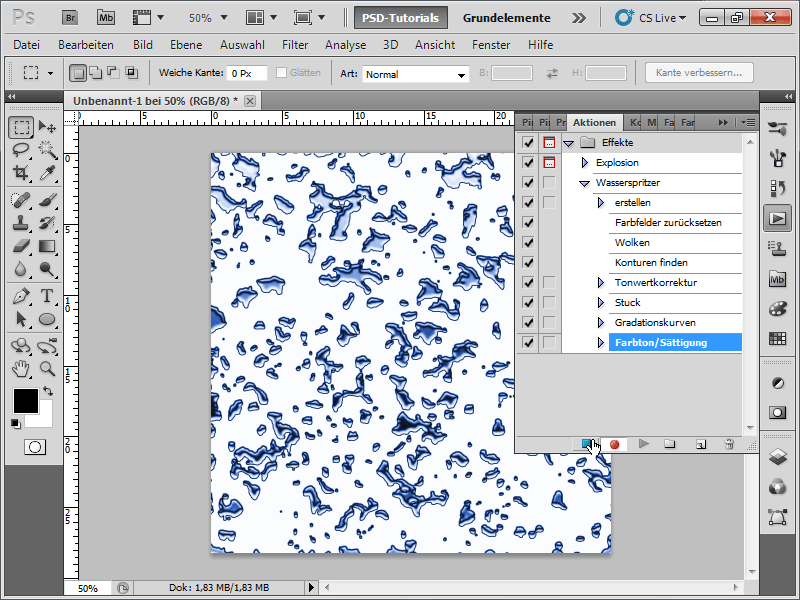Open the Filter menu

pos(295,45)
